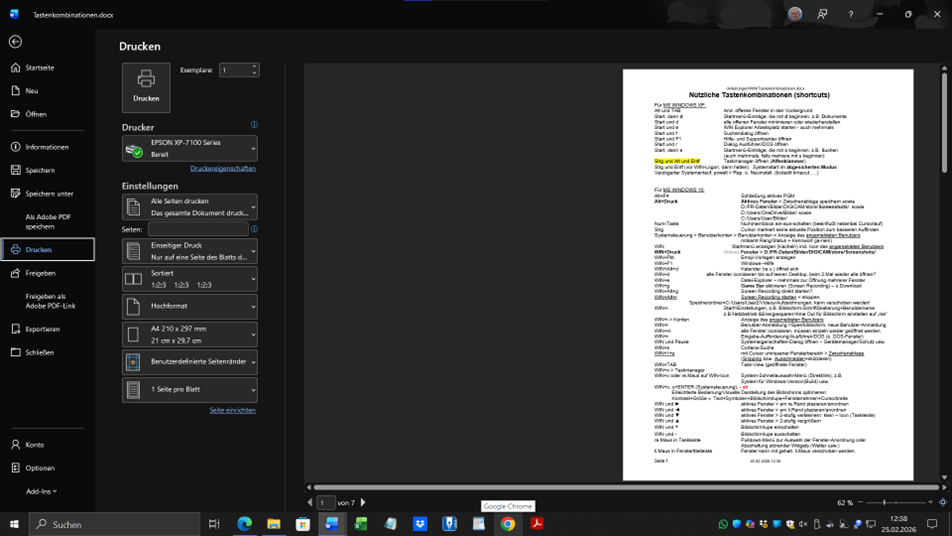Click the info icon next to Drucker
Viewport: 952px width, 536px height.
pos(254,124)
